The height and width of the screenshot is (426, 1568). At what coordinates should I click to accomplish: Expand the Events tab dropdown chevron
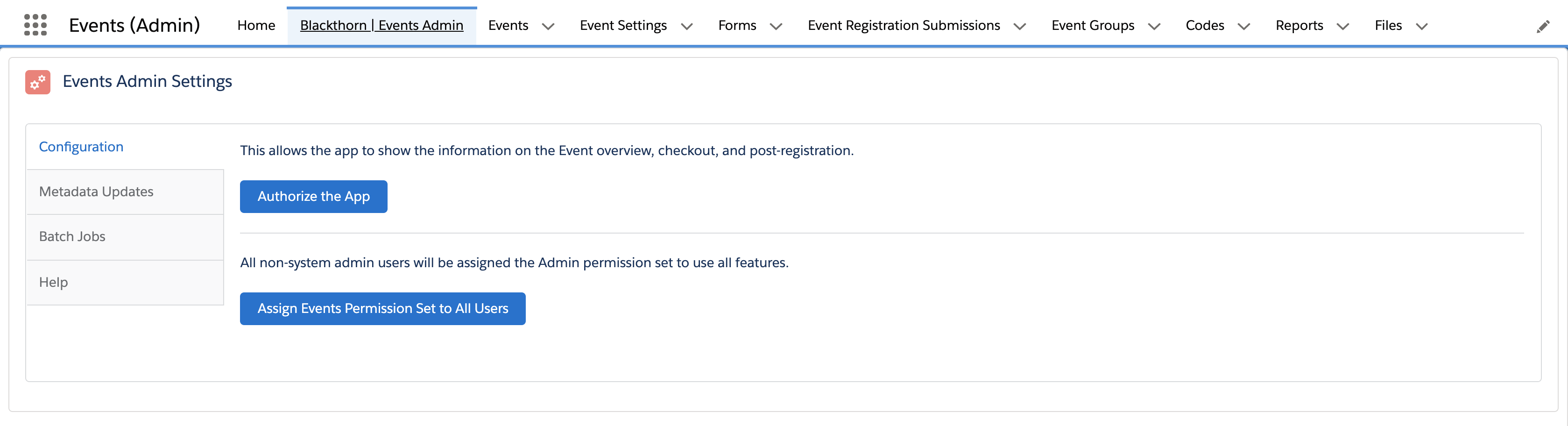click(x=548, y=26)
